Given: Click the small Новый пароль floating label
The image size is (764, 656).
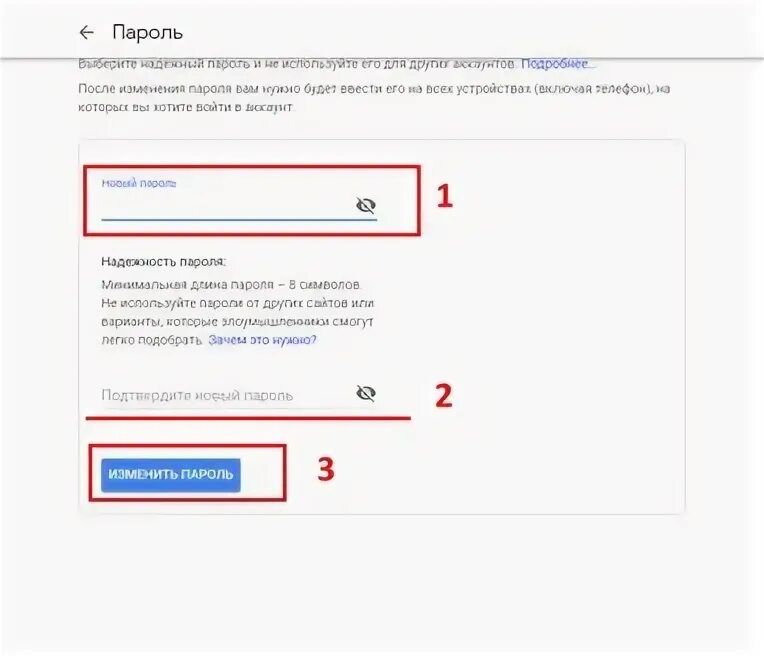Looking at the screenshot, I should pos(139,183).
